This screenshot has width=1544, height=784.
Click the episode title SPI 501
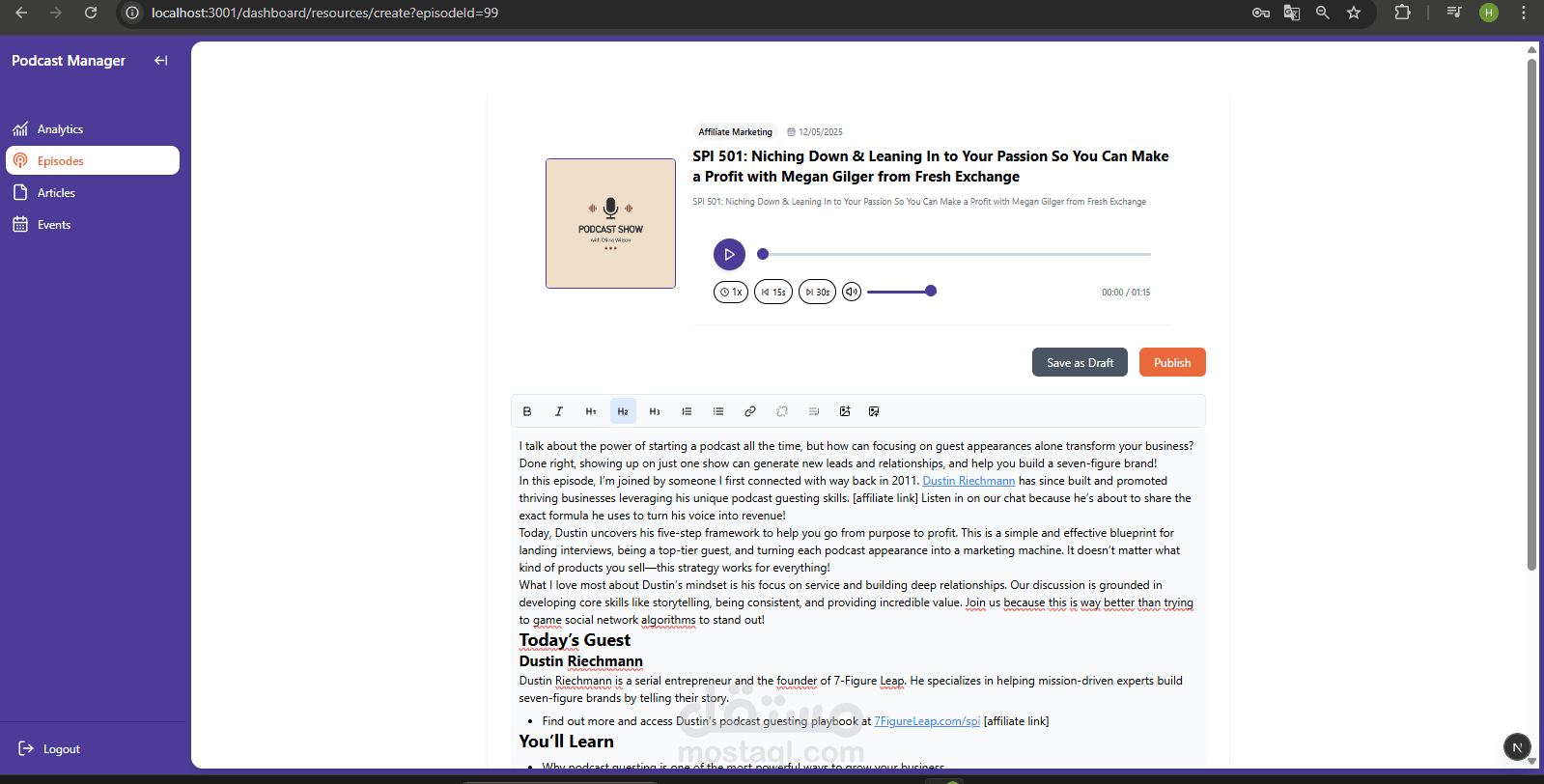[930, 166]
